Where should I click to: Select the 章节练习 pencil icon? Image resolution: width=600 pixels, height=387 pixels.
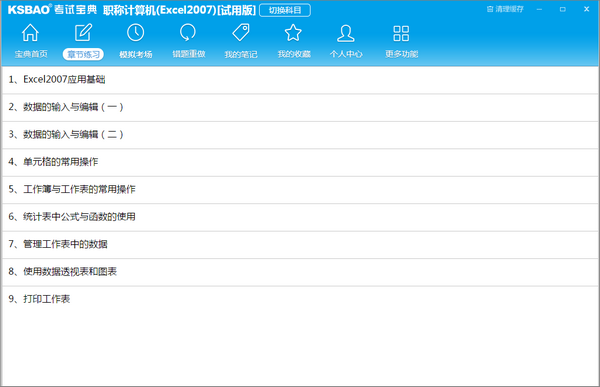(83, 33)
